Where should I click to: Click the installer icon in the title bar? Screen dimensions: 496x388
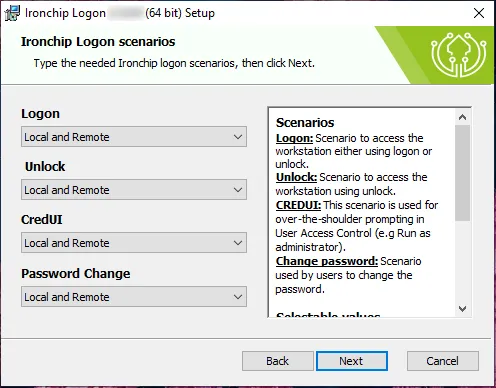12,13
